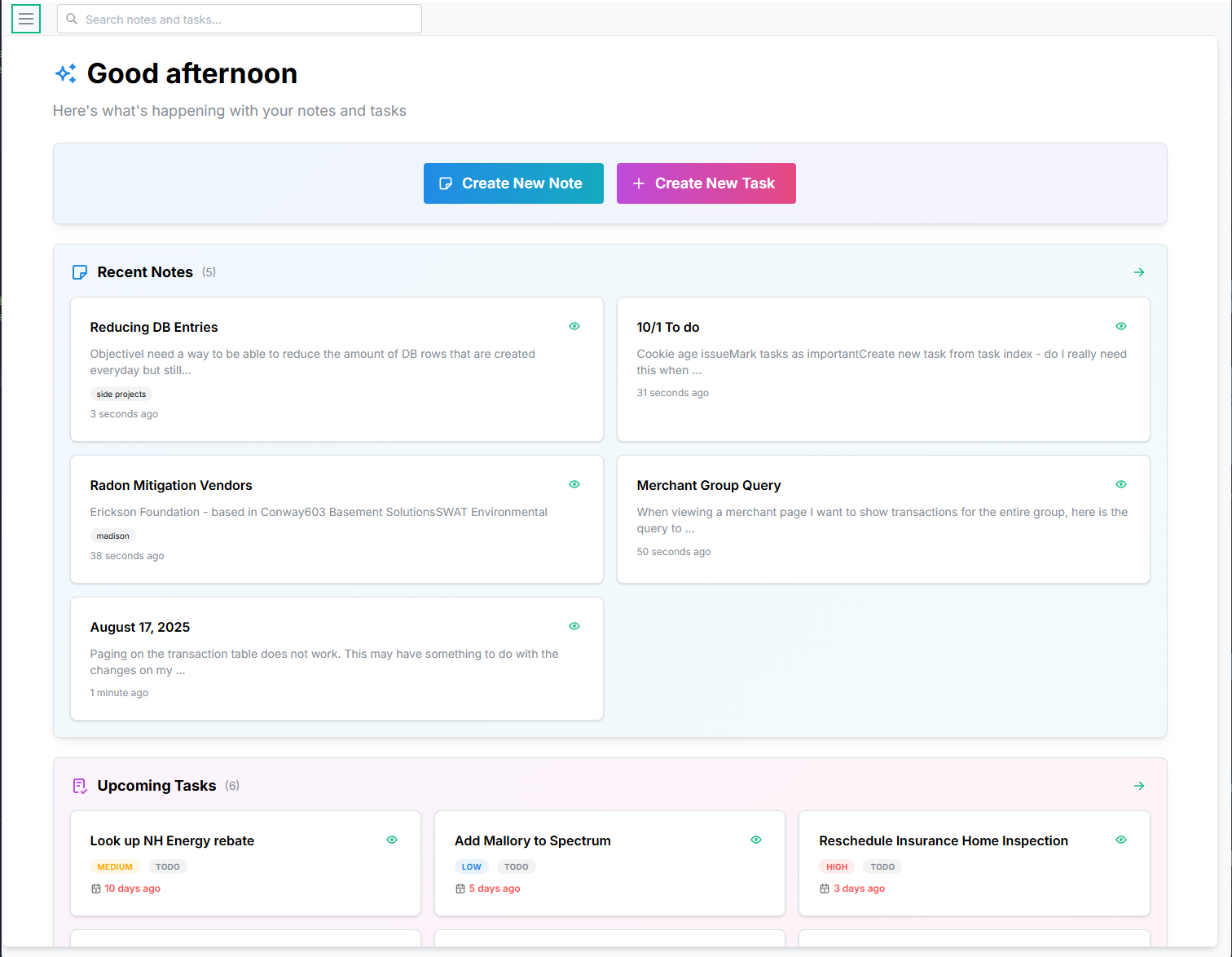Screen dimensions: 1232x957
Task: View the Reducing DB Entries note via eye icon
Action: pyautogui.click(x=574, y=326)
